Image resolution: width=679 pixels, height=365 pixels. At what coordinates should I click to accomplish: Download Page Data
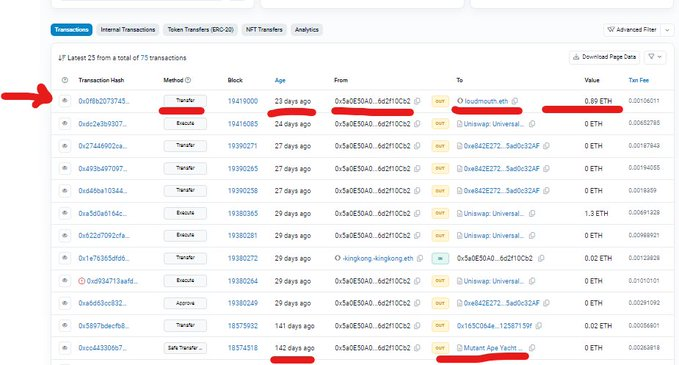click(605, 57)
